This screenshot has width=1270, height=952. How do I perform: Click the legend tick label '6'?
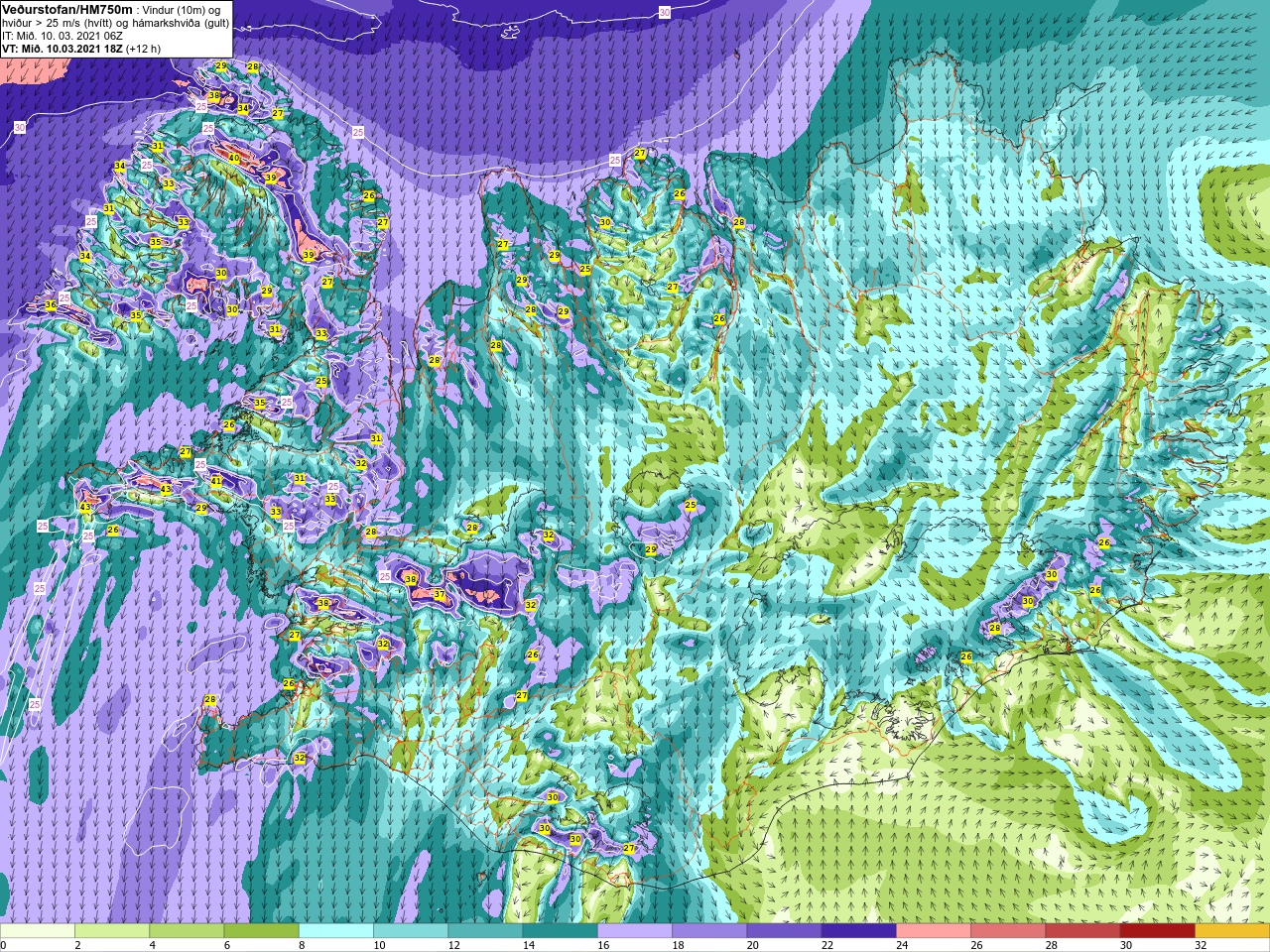pos(226,945)
